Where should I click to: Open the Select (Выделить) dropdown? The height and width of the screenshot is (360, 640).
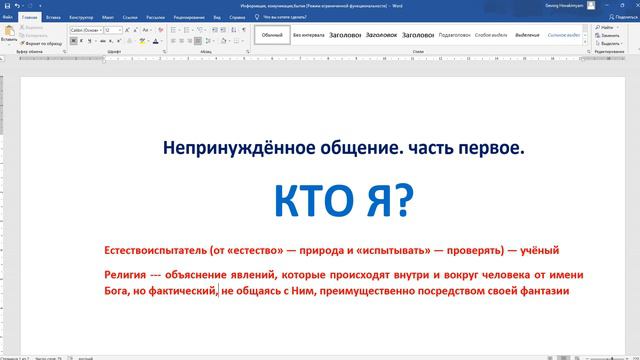click(609, 44)
